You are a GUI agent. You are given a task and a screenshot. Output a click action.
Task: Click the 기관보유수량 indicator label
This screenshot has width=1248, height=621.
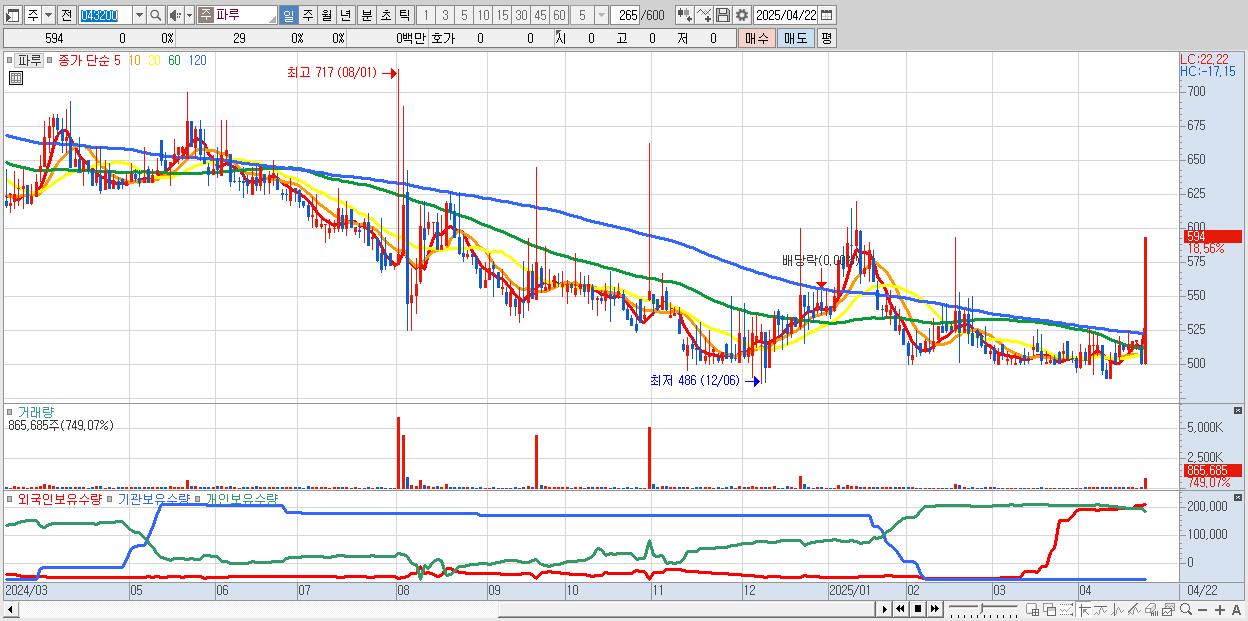pos(155,497)
